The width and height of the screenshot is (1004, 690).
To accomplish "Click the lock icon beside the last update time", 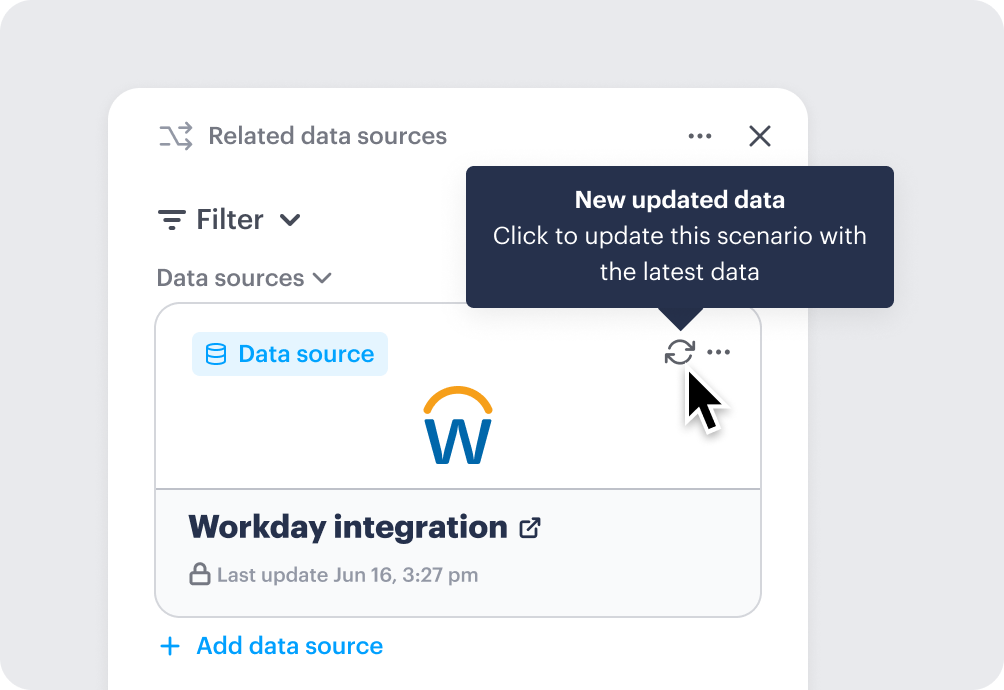I will 200,575.
